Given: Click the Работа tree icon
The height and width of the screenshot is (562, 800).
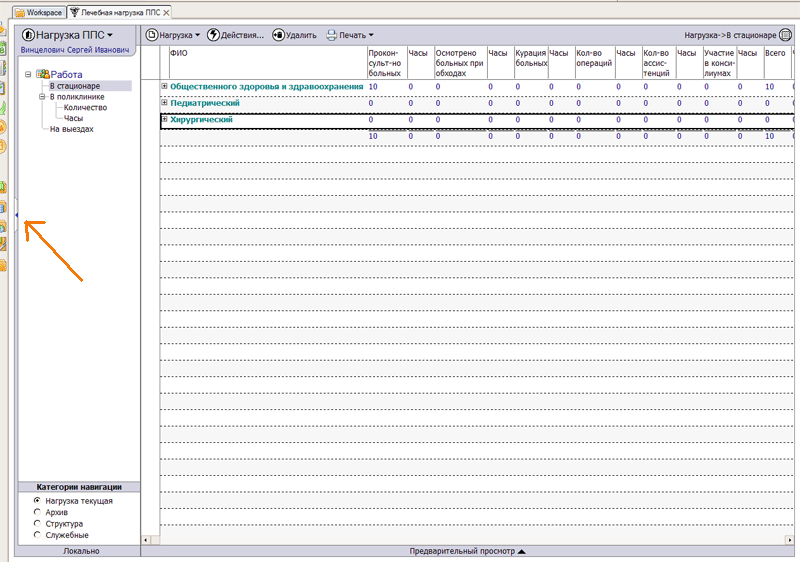Looking at the screenshot, I should point(43,74).
